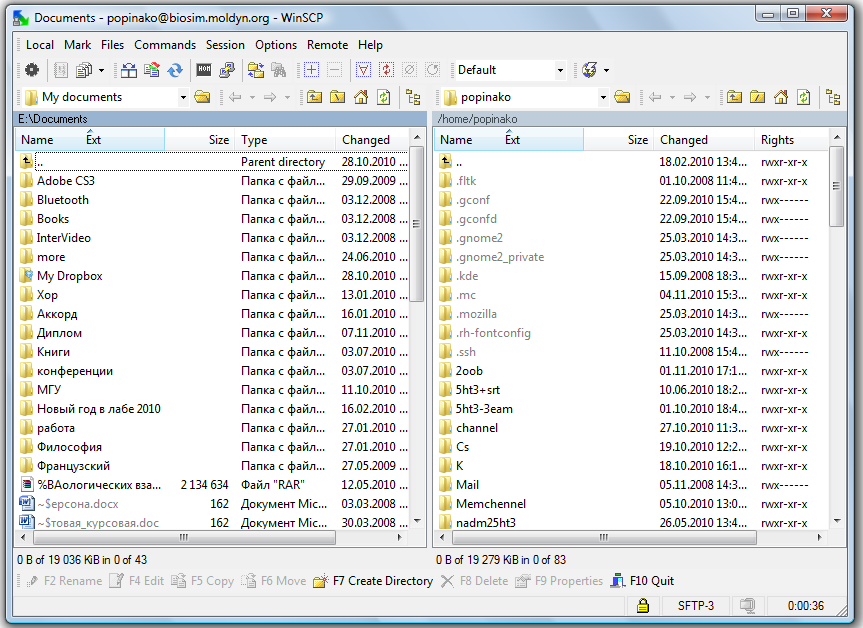Screen dimensions: 863x628
Task: Open the Files menu
Action: (x=113, y=45)
